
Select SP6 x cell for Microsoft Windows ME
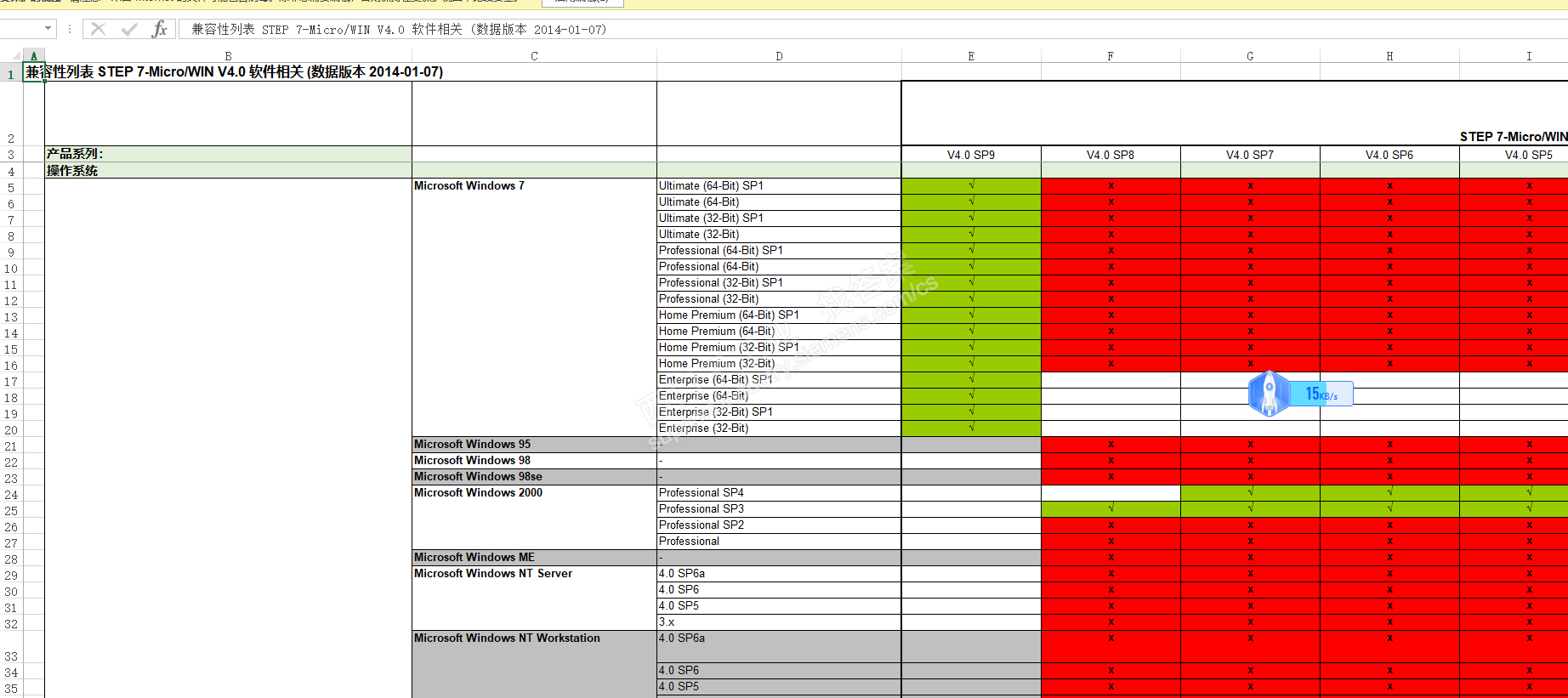(x=1389, y=558)
